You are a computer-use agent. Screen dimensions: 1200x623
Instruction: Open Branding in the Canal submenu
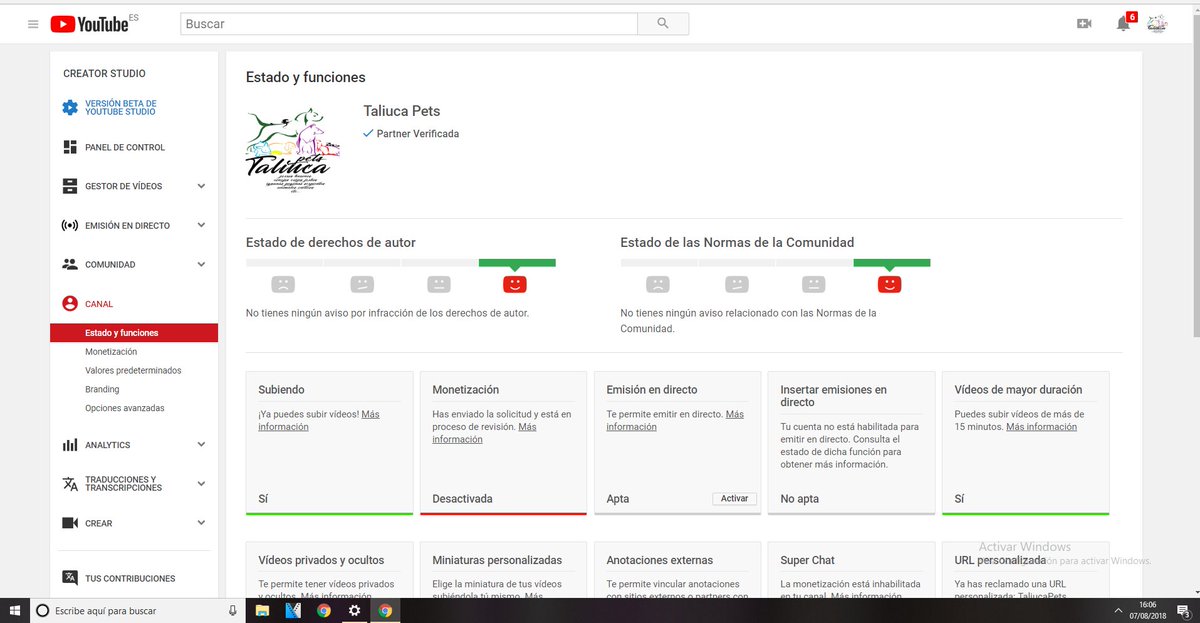coord(102,389)
